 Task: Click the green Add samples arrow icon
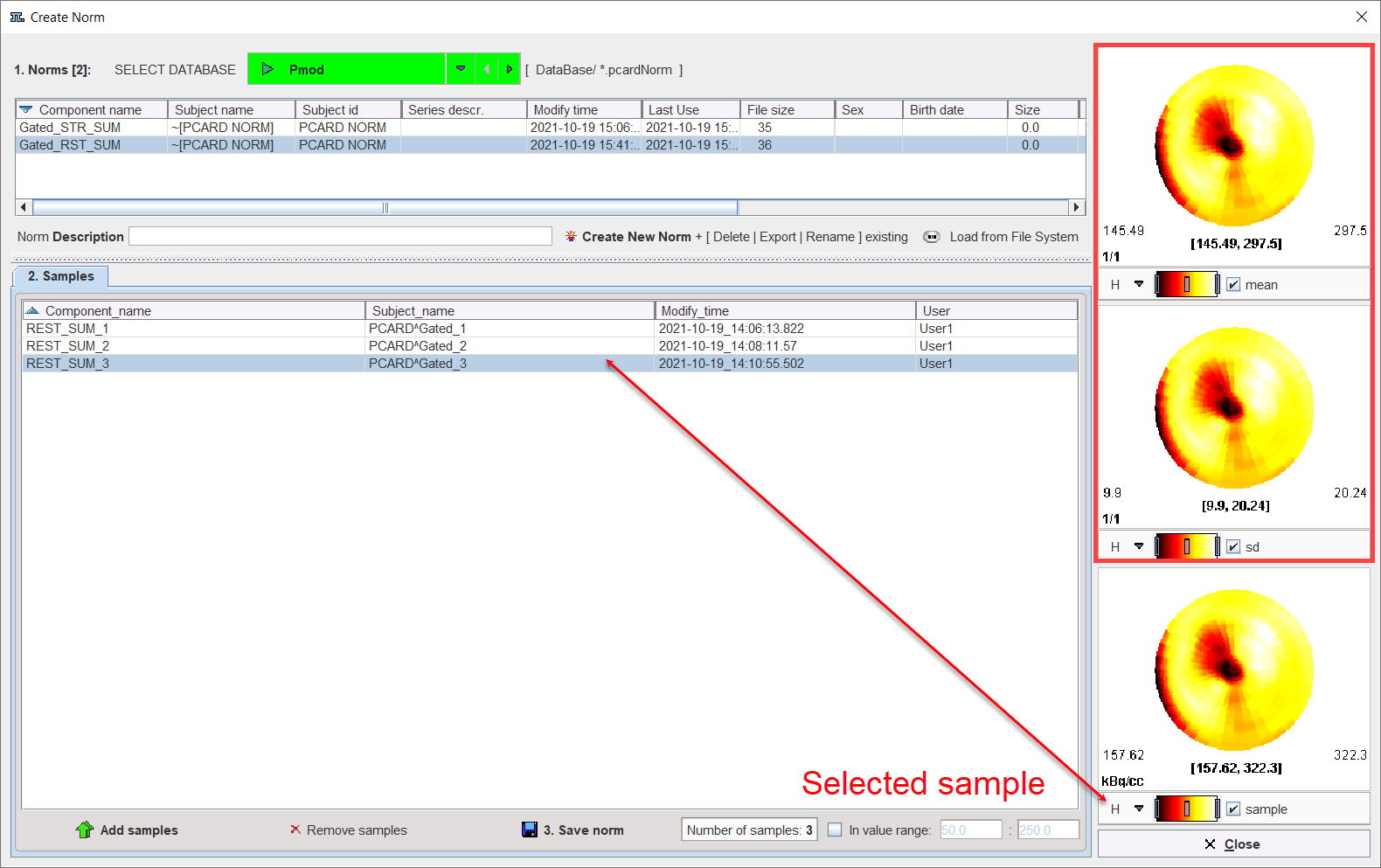coord(84,830)
